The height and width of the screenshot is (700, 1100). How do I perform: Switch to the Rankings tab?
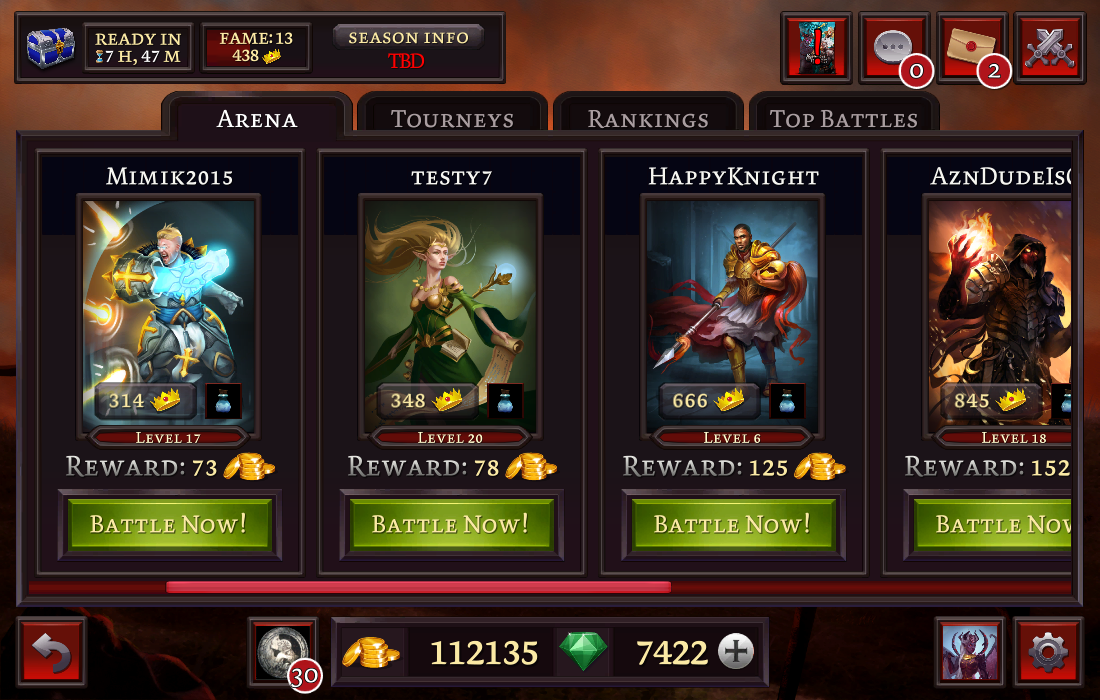648,119
